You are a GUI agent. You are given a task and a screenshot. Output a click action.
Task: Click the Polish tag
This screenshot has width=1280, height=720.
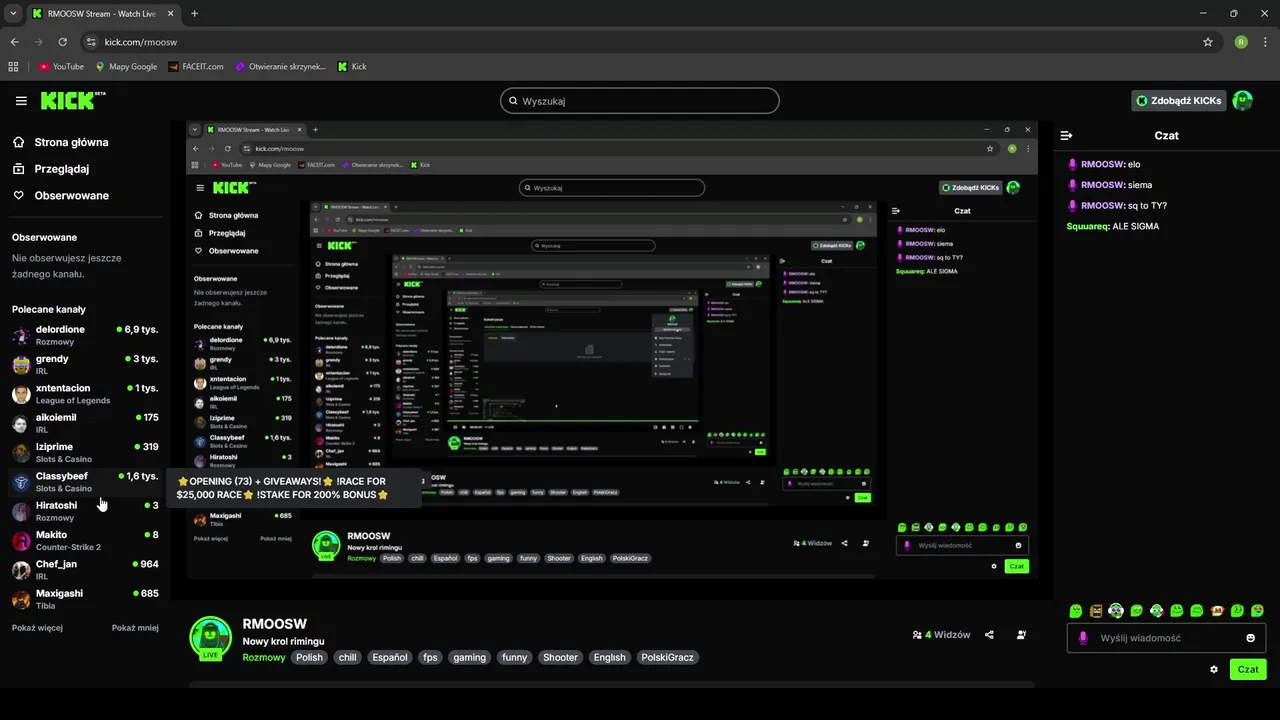(310, 657)
